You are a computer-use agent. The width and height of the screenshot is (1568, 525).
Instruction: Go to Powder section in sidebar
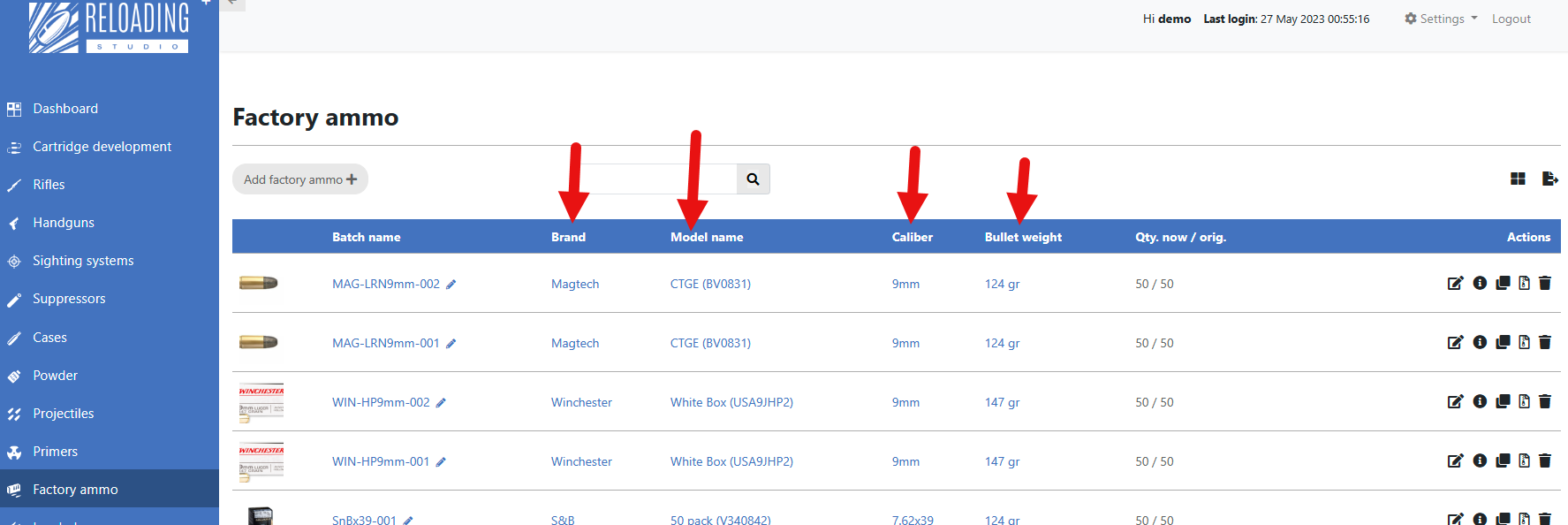point(55,376)
